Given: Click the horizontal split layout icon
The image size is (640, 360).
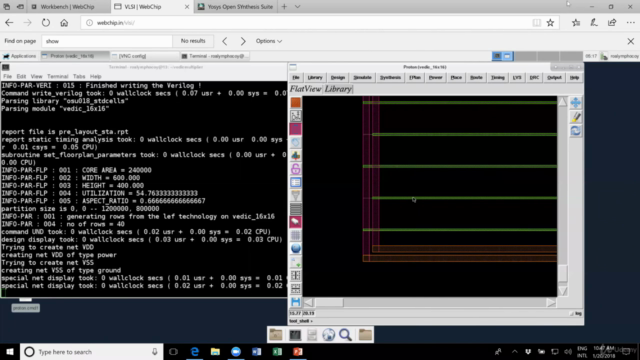Looking at the screenshot, I should [296, 288].
